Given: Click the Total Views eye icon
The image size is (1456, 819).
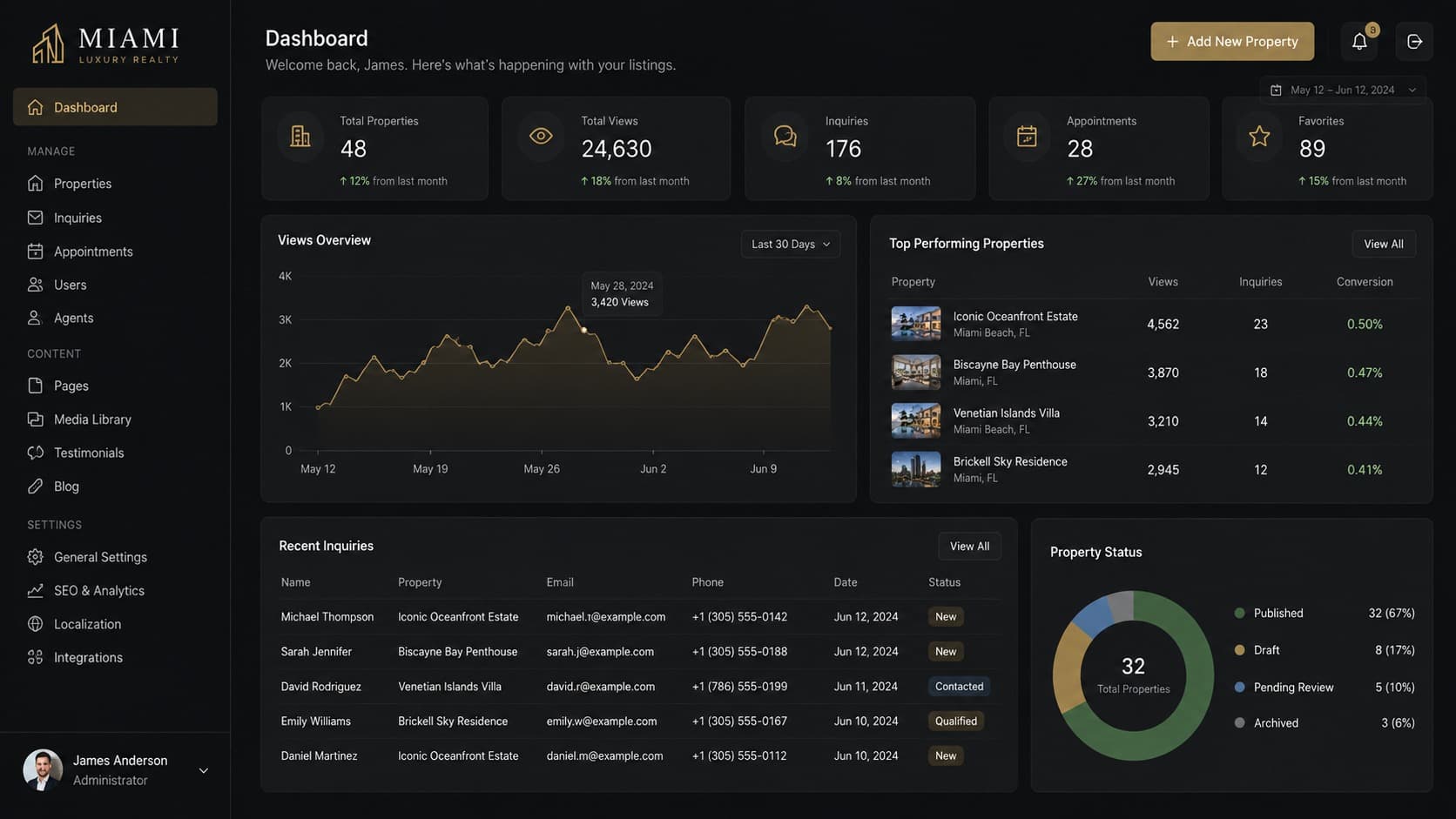Looking at the screenshot, I should 541,136.
